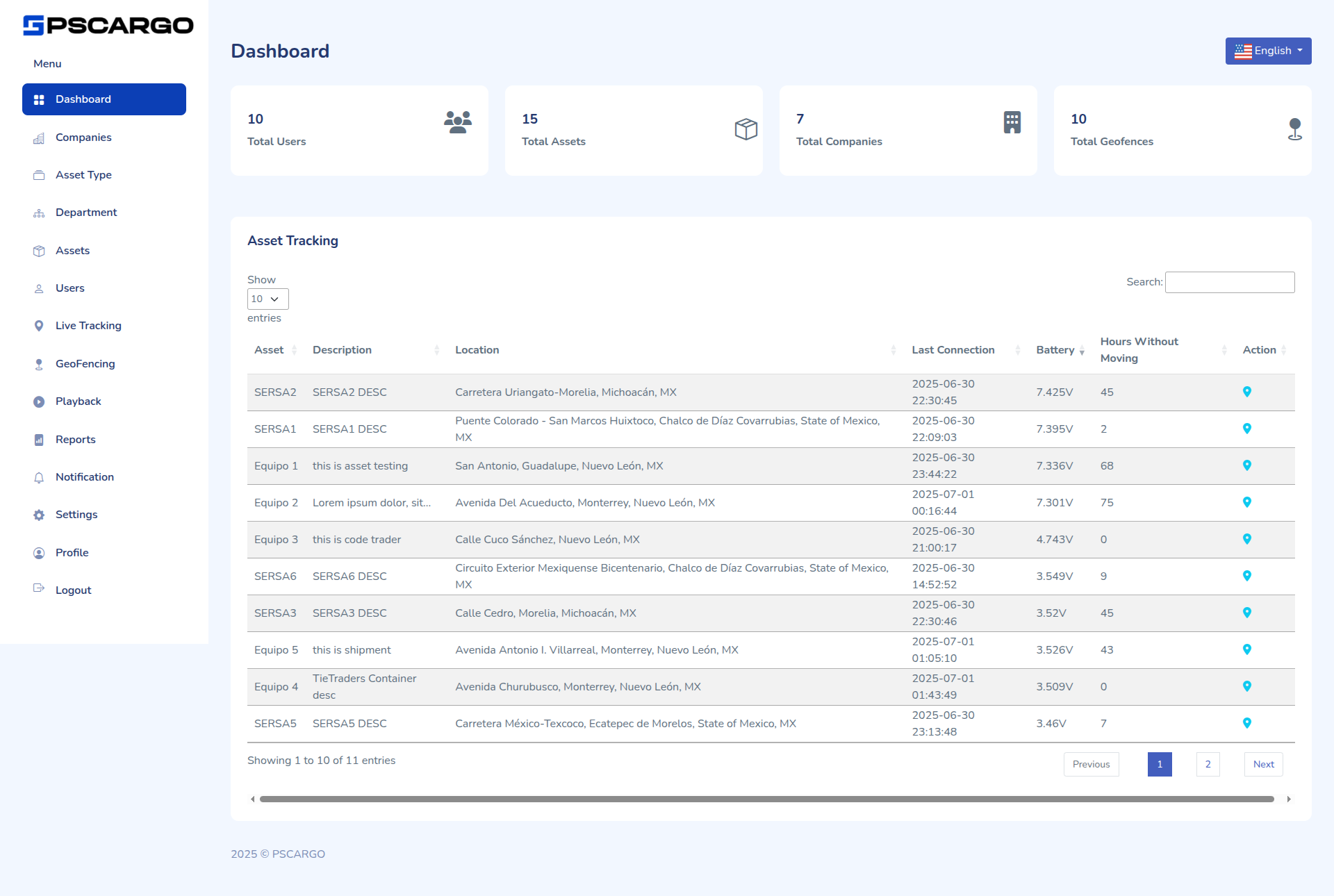Go to page 2 of asset tracking
This screenshot has width=1334, height=896.
point(1208,764)
